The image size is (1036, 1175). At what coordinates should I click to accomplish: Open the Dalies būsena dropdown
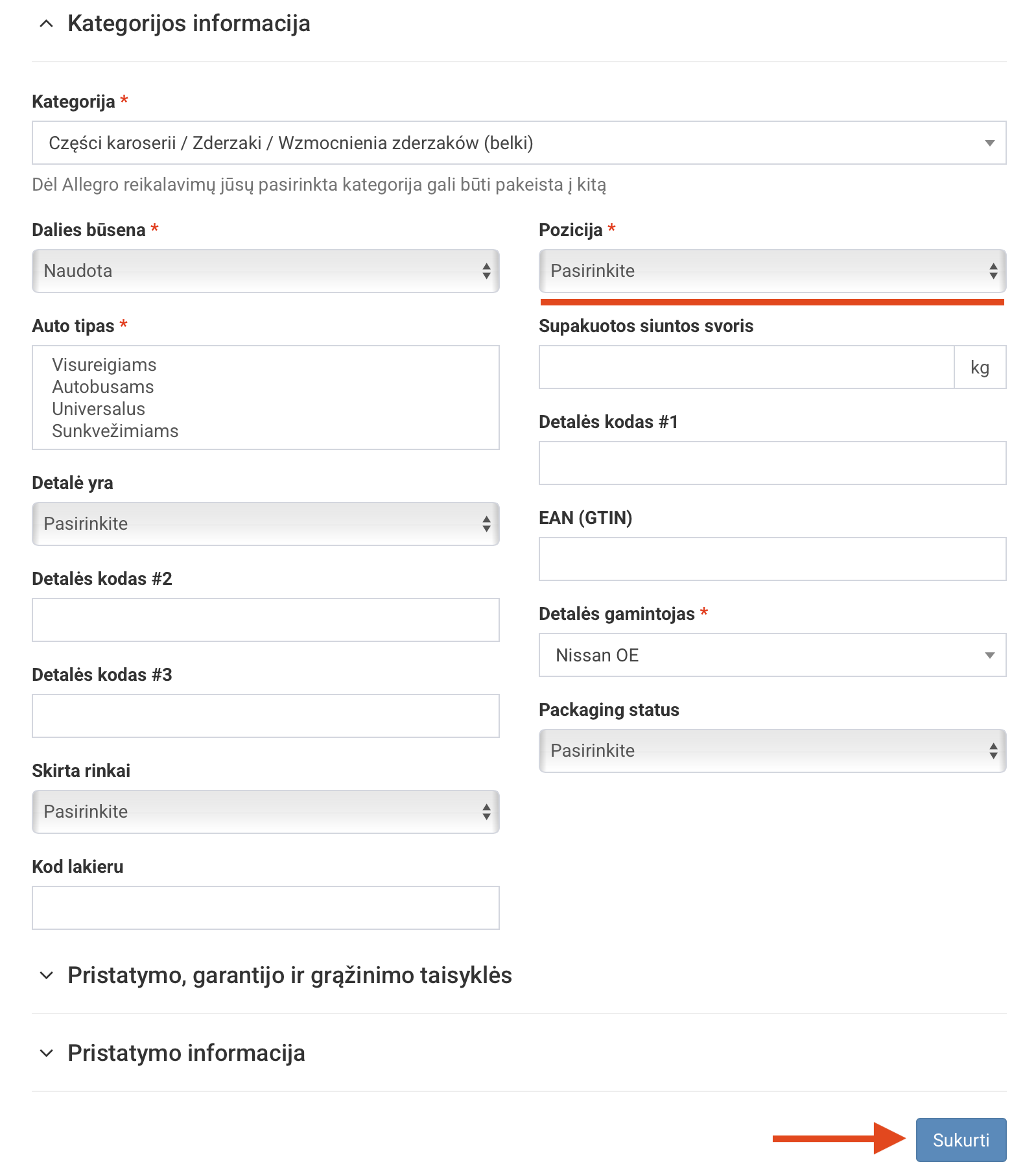tap(265, 271)
